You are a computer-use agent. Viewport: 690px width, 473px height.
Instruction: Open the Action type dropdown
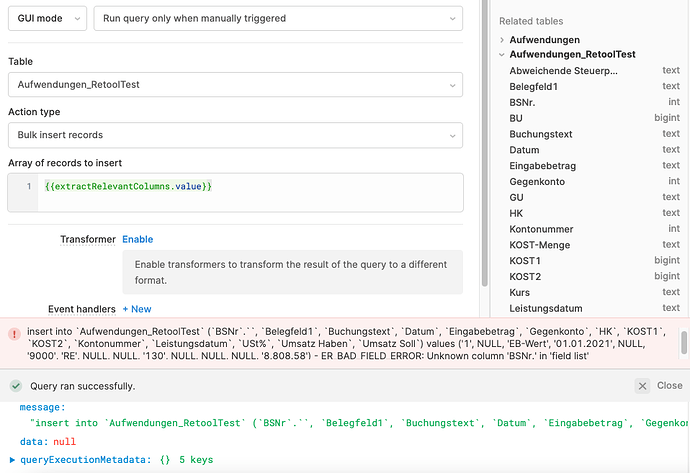[x=235, y=135]
